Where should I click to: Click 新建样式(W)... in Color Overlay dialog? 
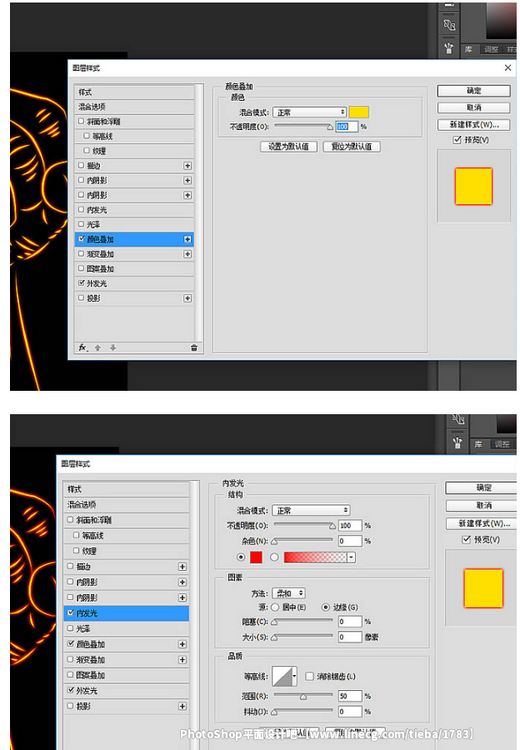click(474, 124)
